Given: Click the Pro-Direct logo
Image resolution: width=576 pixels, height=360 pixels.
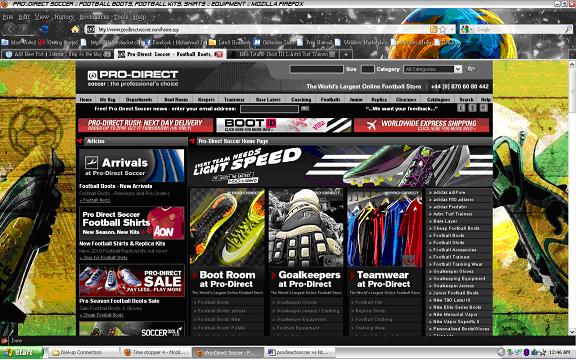Looking at the screenshot, I should (x=133, y=78).
